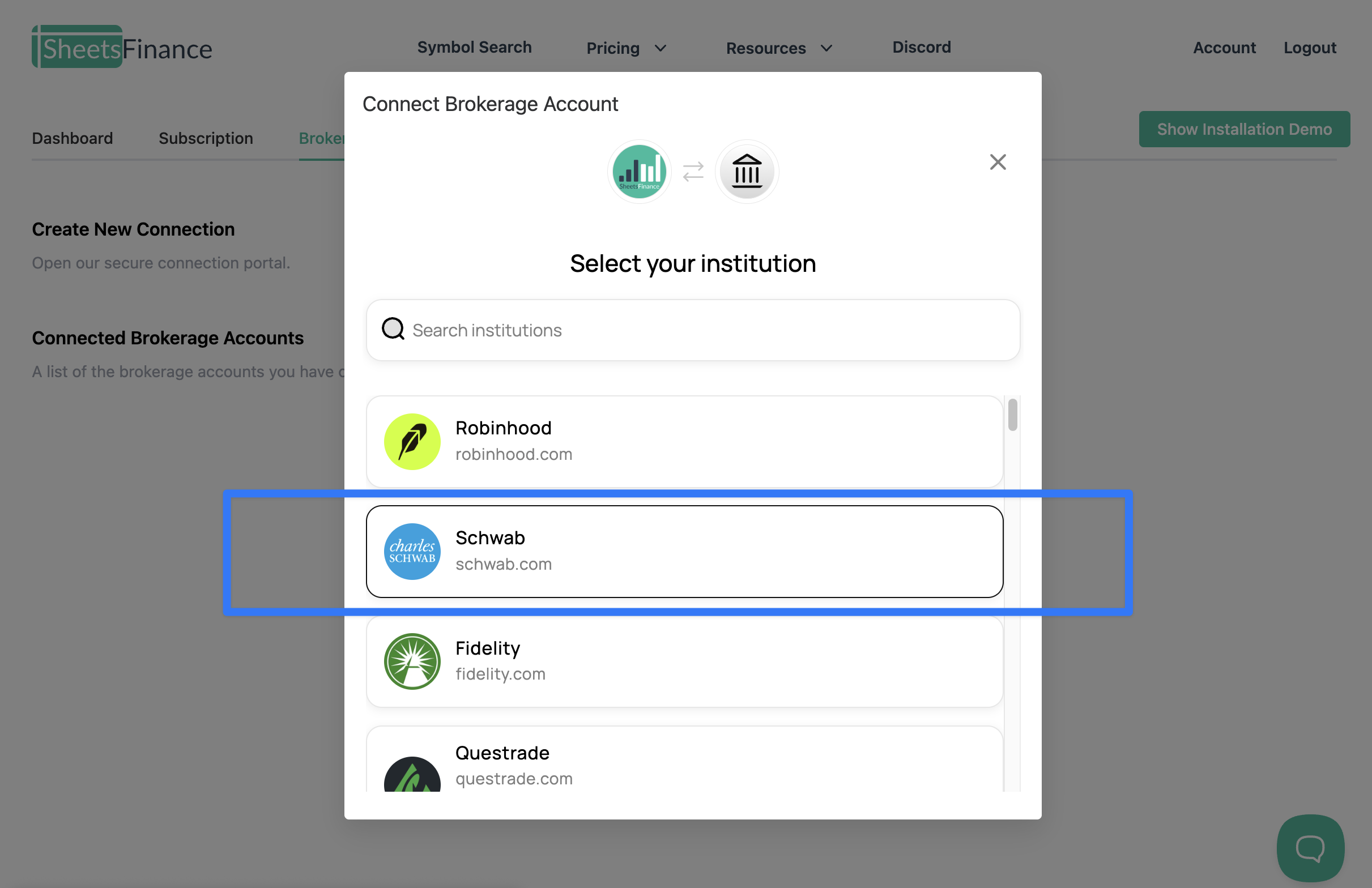Switch to the Dashboard tab
This screenshot has height=888, width=1372.
point(72,138)
